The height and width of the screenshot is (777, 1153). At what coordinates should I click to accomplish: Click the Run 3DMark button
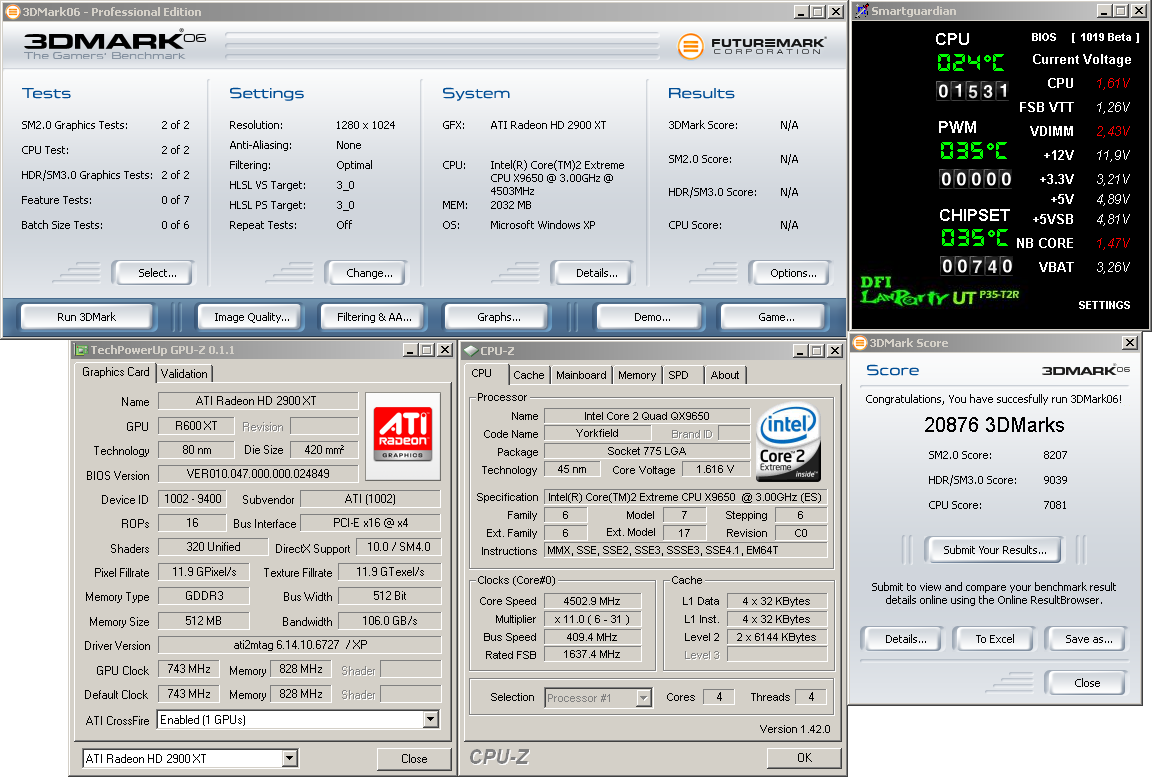pos(87,317)
